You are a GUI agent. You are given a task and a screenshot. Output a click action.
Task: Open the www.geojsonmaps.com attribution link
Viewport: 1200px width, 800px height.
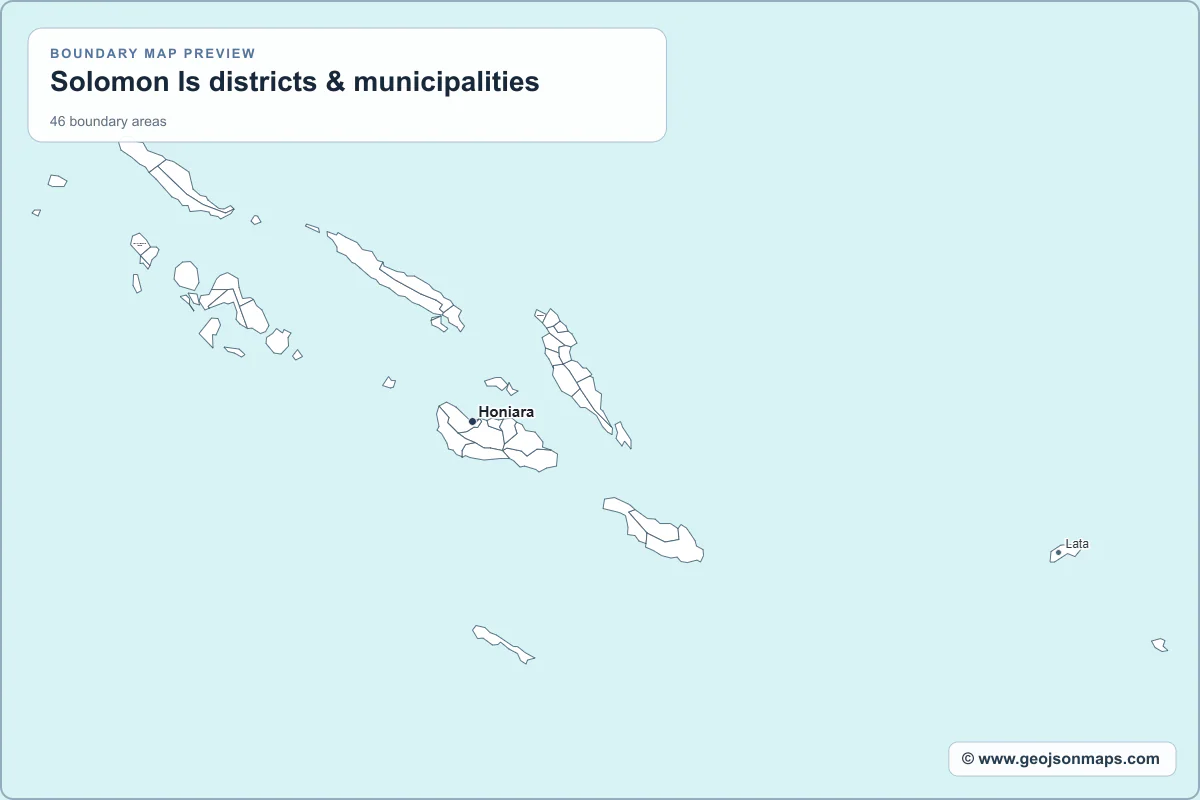(x=1062, y=759)
